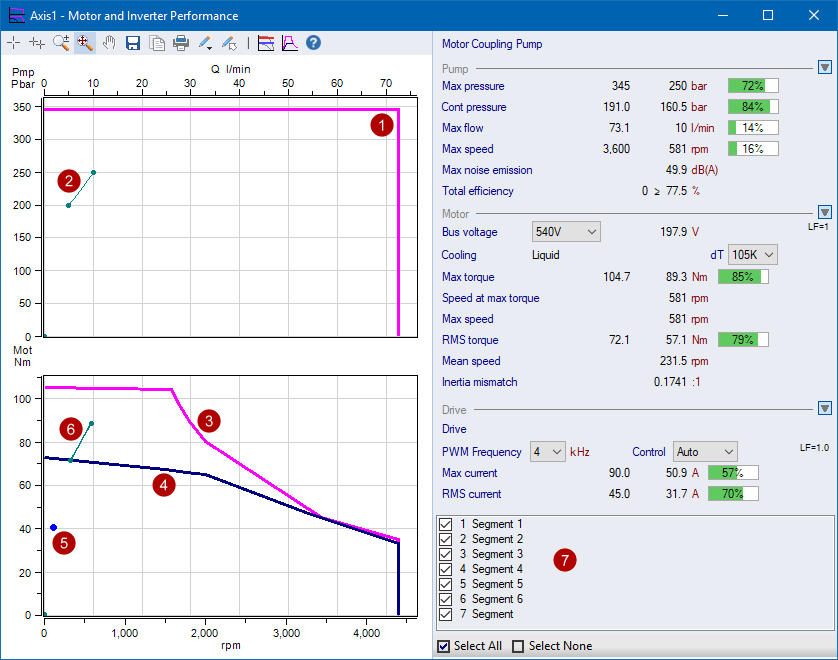Save results using the floppy disk icon

pos(133,43)
